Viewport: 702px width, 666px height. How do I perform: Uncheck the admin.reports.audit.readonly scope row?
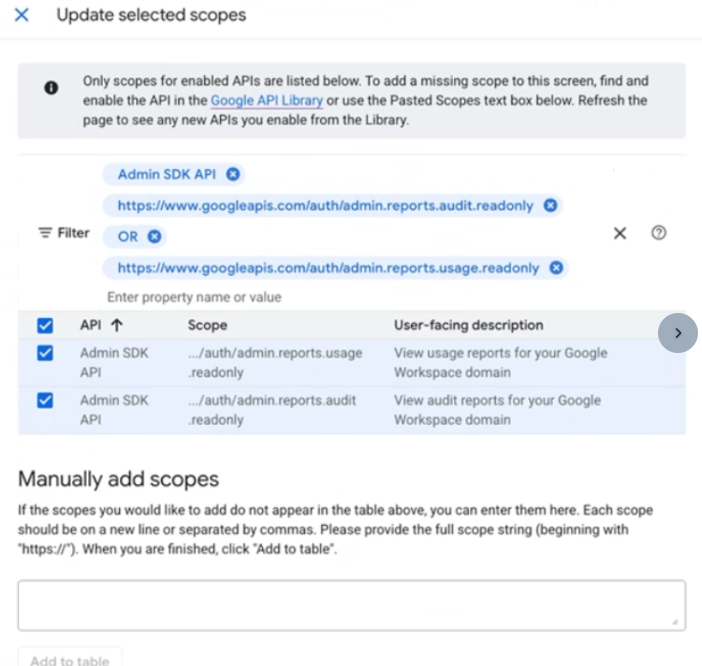click(x=45, y=400)
